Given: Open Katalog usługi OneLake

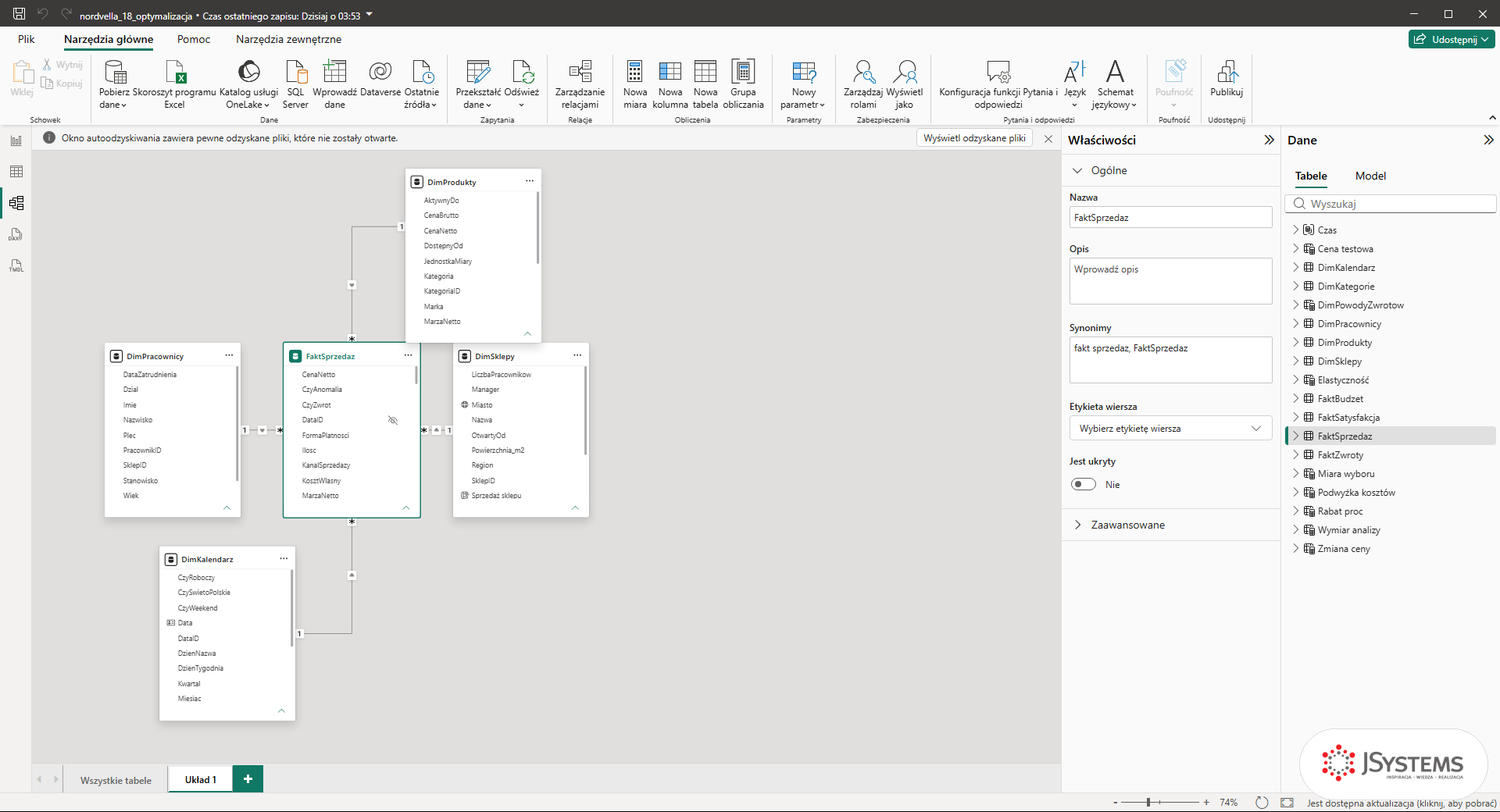Looking at the screenshot, I should coord(248,84).
